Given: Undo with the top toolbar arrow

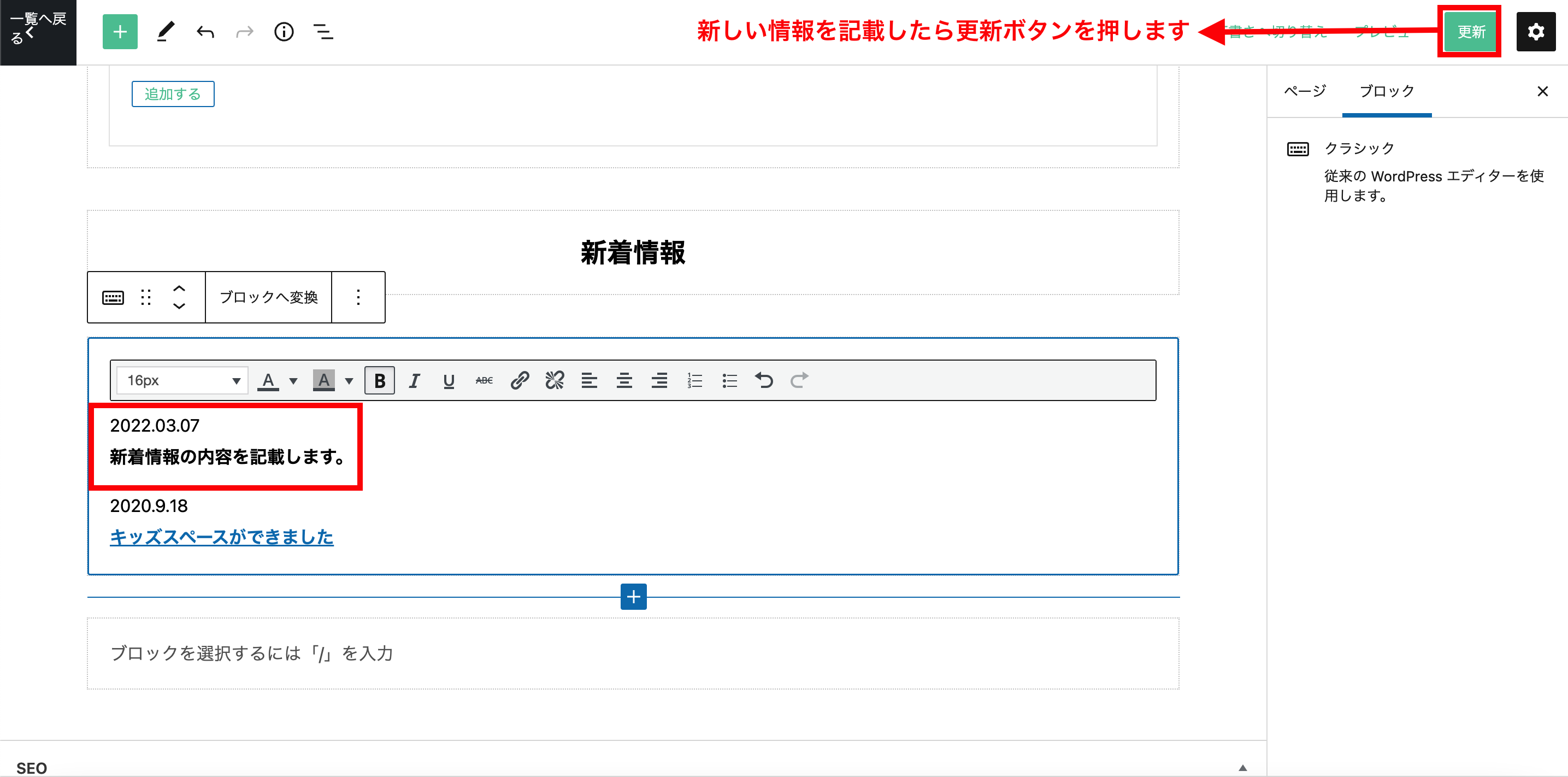Looking at the screenshot, I should (x=205, y=32).
